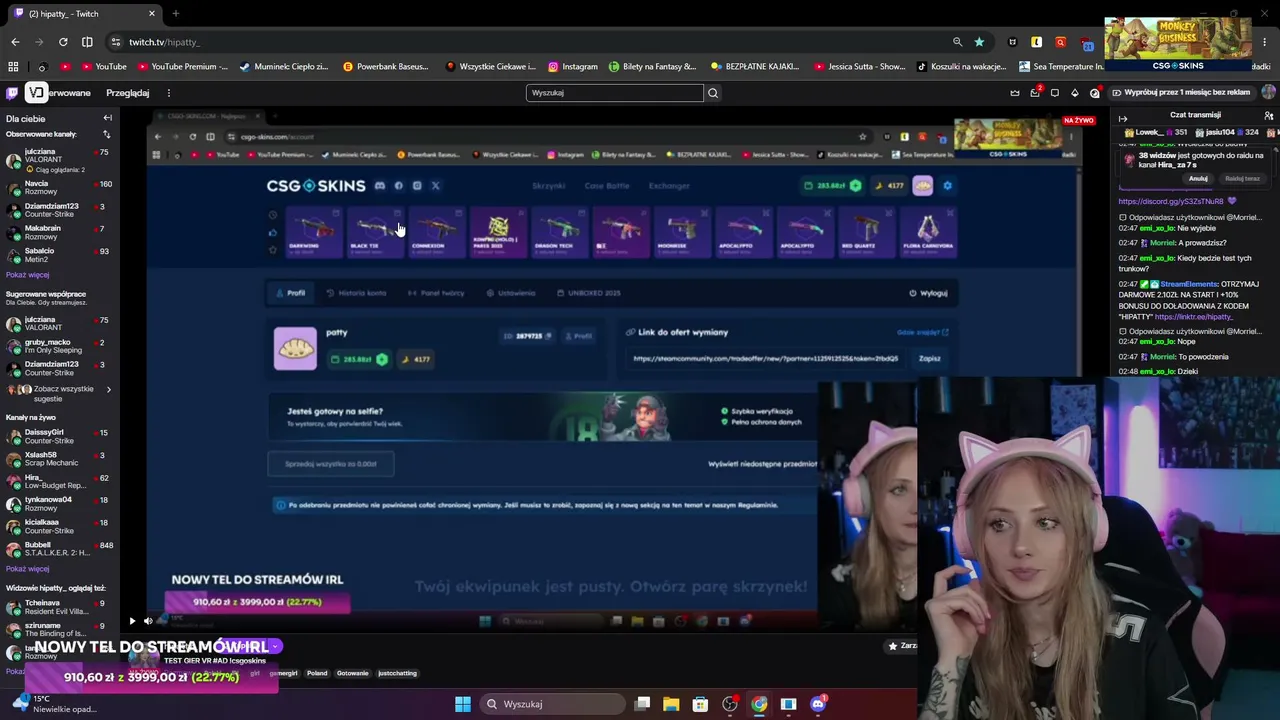Click the Poland stream tag
The image size is (1280, 720).
(x=317, y=673)
